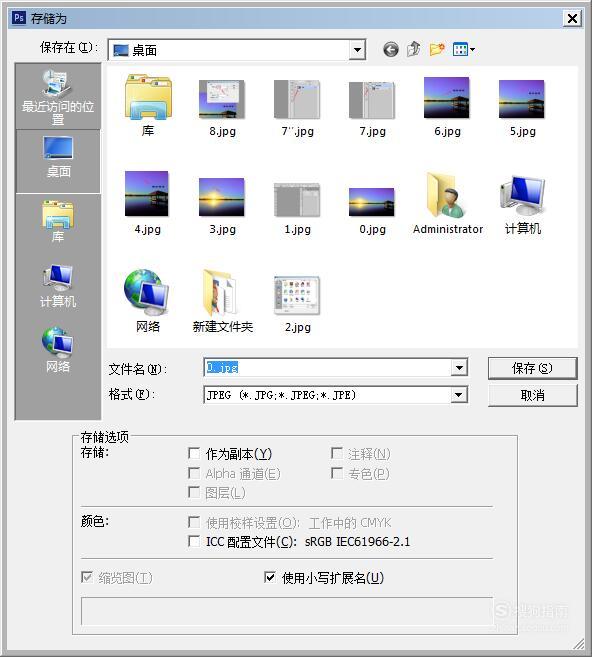Close the 存储为 dialog
Viewport: 592px width, 657px height.
572,18
